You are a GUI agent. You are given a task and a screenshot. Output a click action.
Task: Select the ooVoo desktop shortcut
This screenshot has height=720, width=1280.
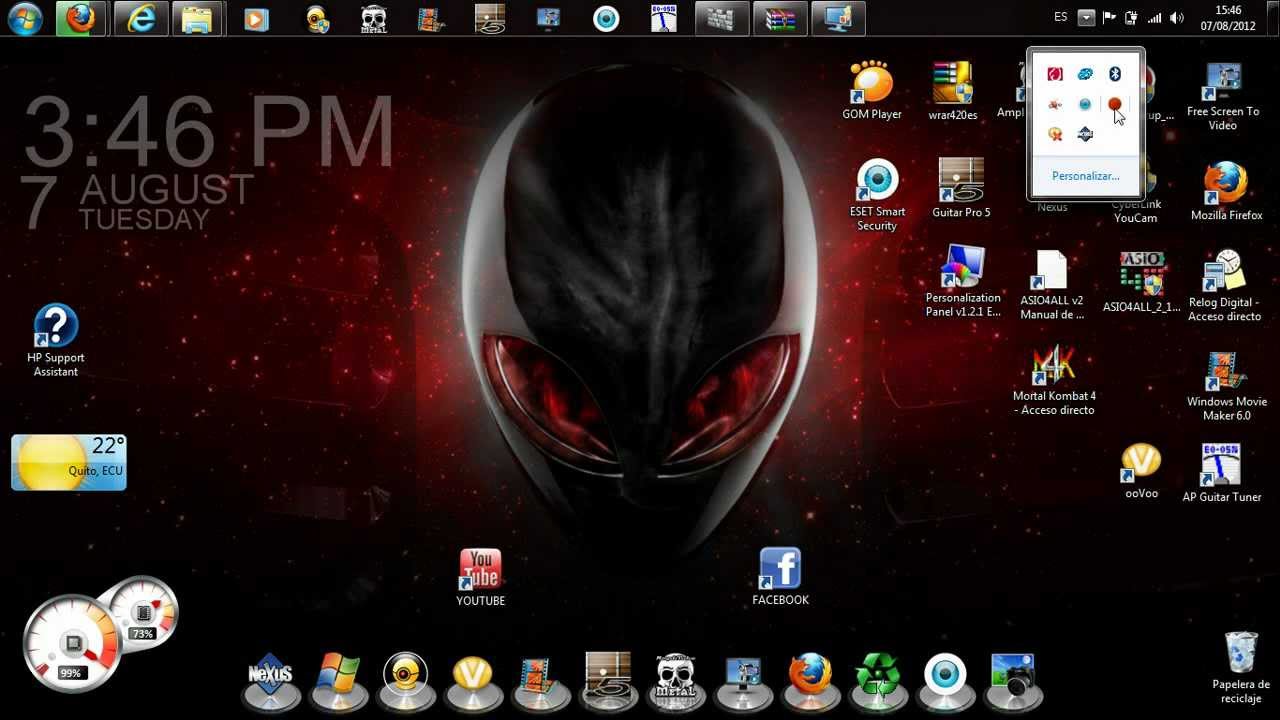(1141, 471)
